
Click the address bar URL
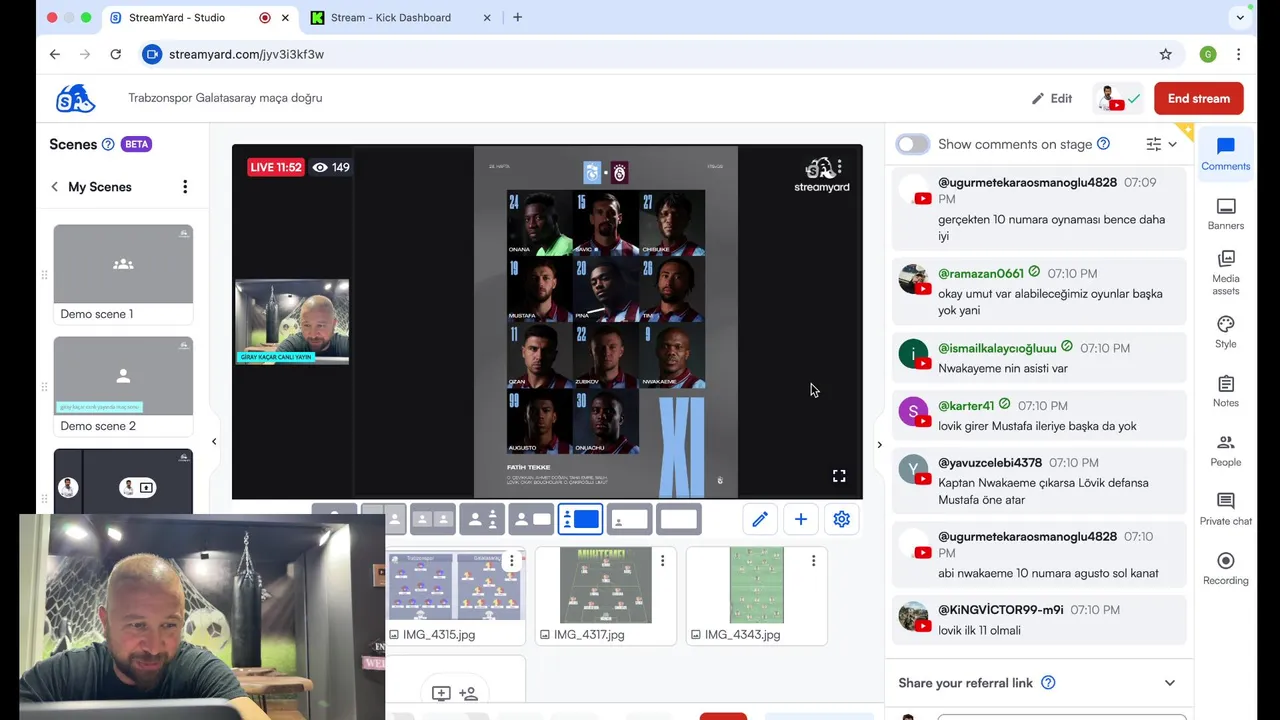246,54
